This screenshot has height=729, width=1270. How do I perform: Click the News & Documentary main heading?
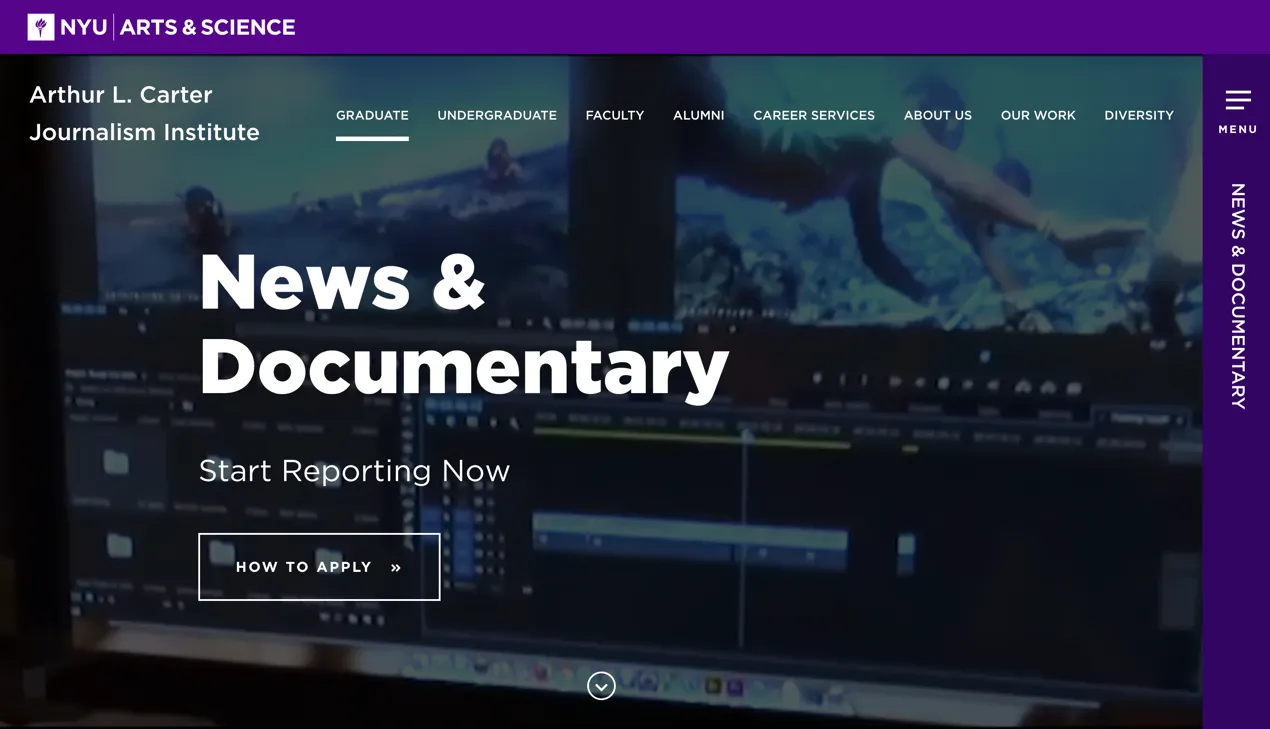coord(463,324)
